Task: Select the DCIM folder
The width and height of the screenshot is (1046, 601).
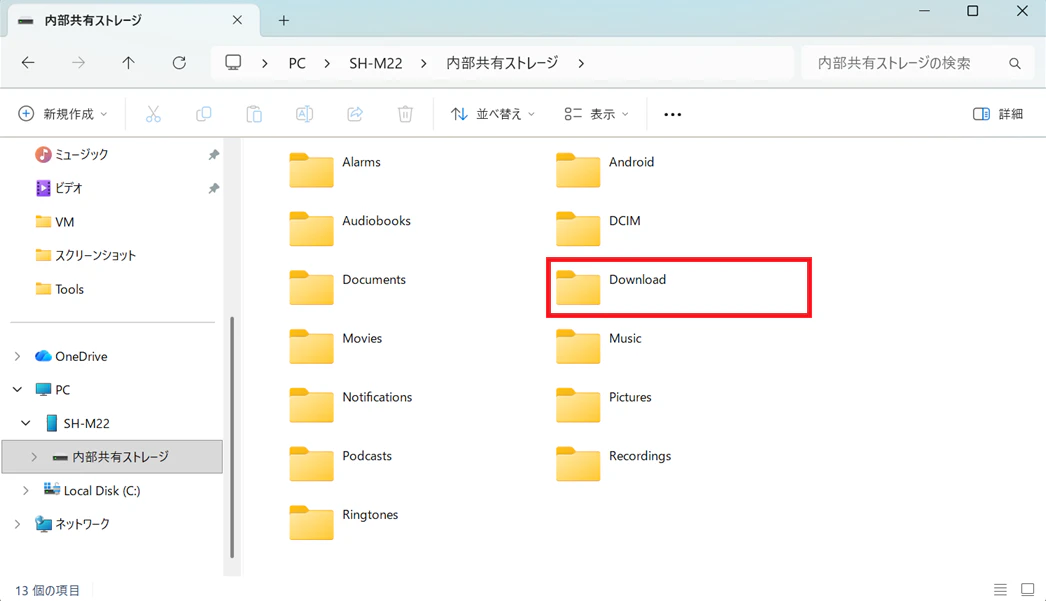Action: [598, 228]
